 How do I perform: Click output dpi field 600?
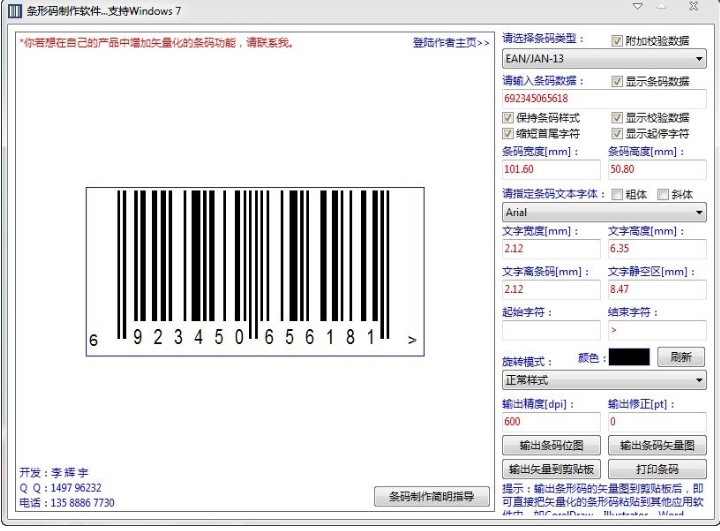(551, 422)
